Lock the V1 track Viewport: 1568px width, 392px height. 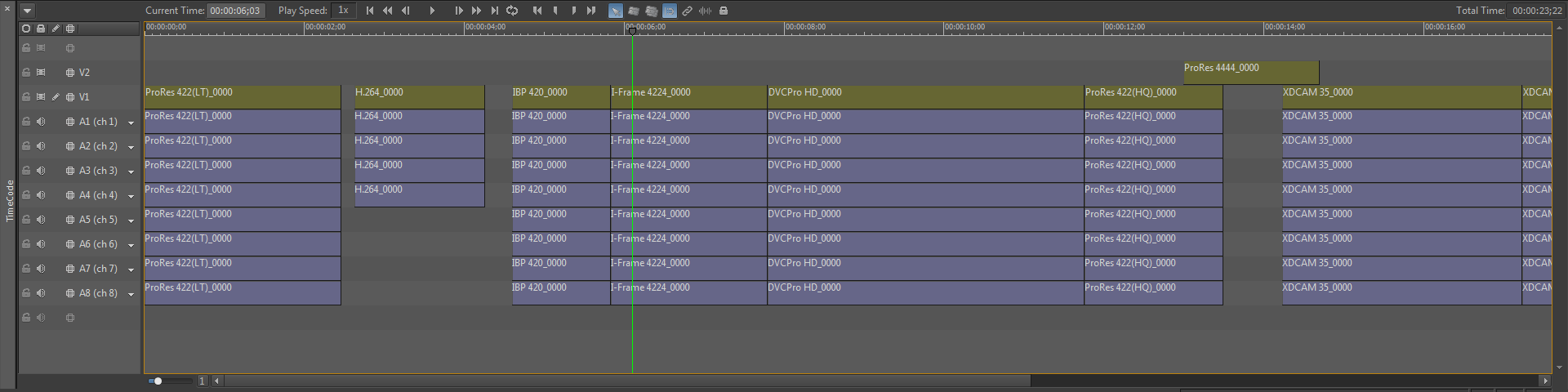tap(26, 97)
